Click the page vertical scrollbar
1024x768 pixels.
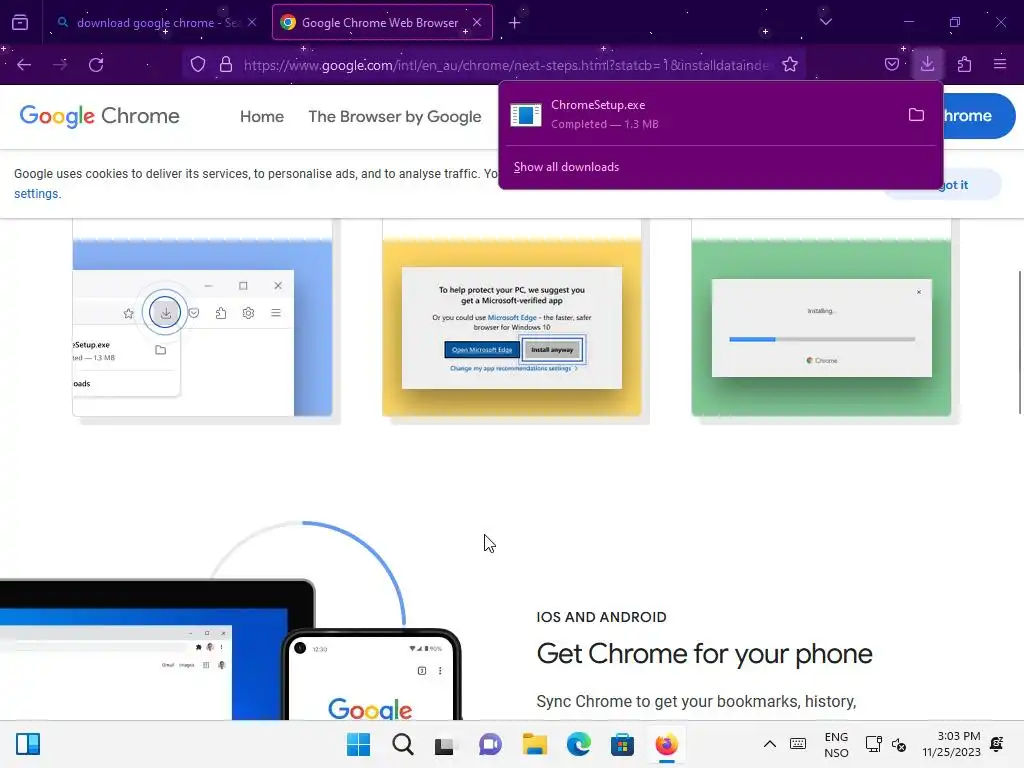pos(1020,342)
